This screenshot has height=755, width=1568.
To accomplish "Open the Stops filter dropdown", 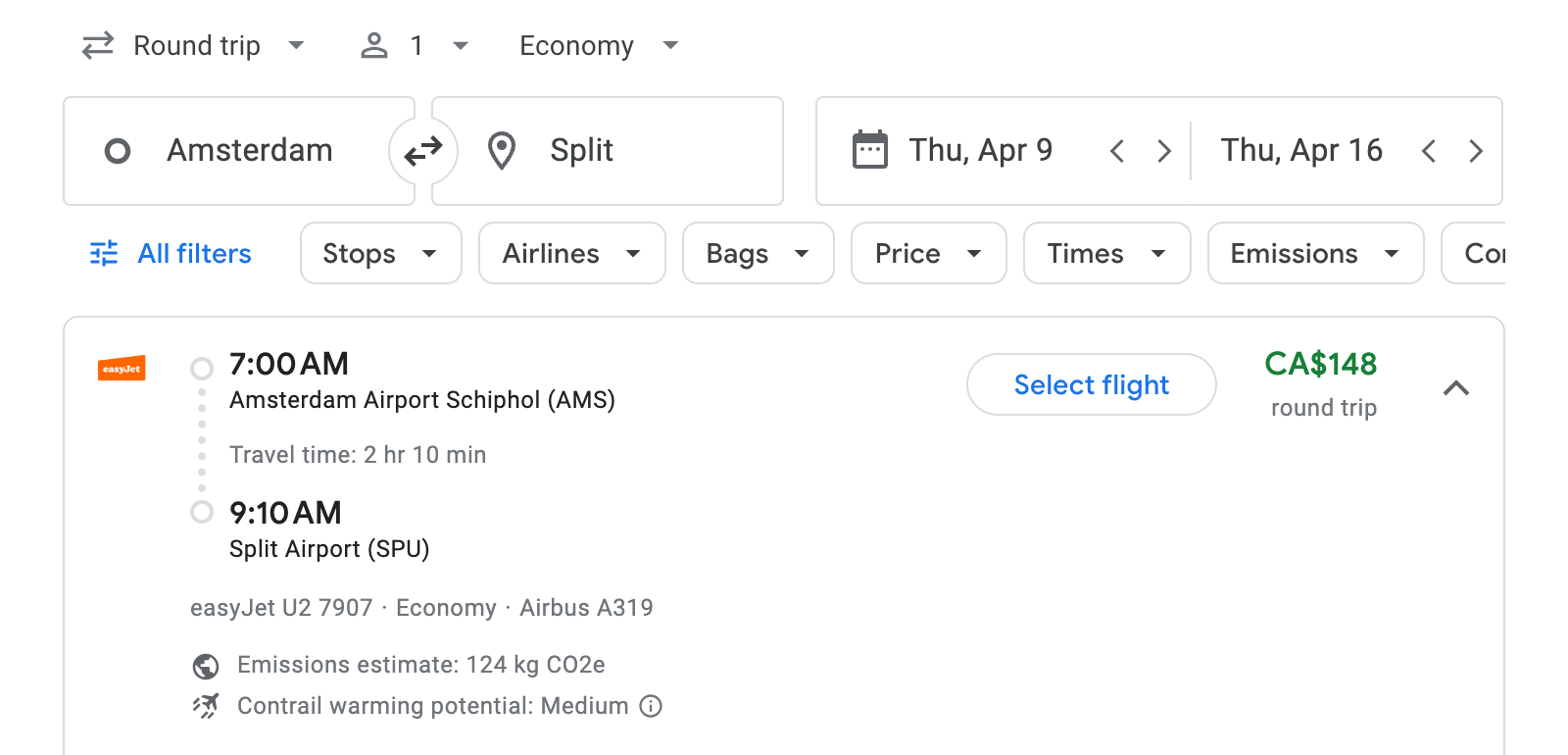I will coord(380,253).
